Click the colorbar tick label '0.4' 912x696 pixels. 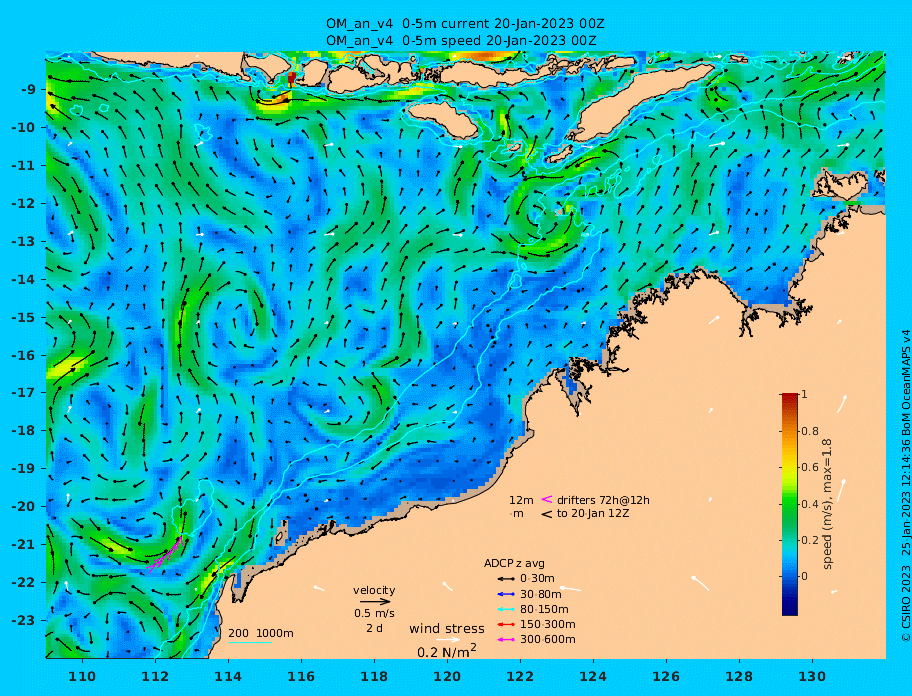[x=810, y=504]
